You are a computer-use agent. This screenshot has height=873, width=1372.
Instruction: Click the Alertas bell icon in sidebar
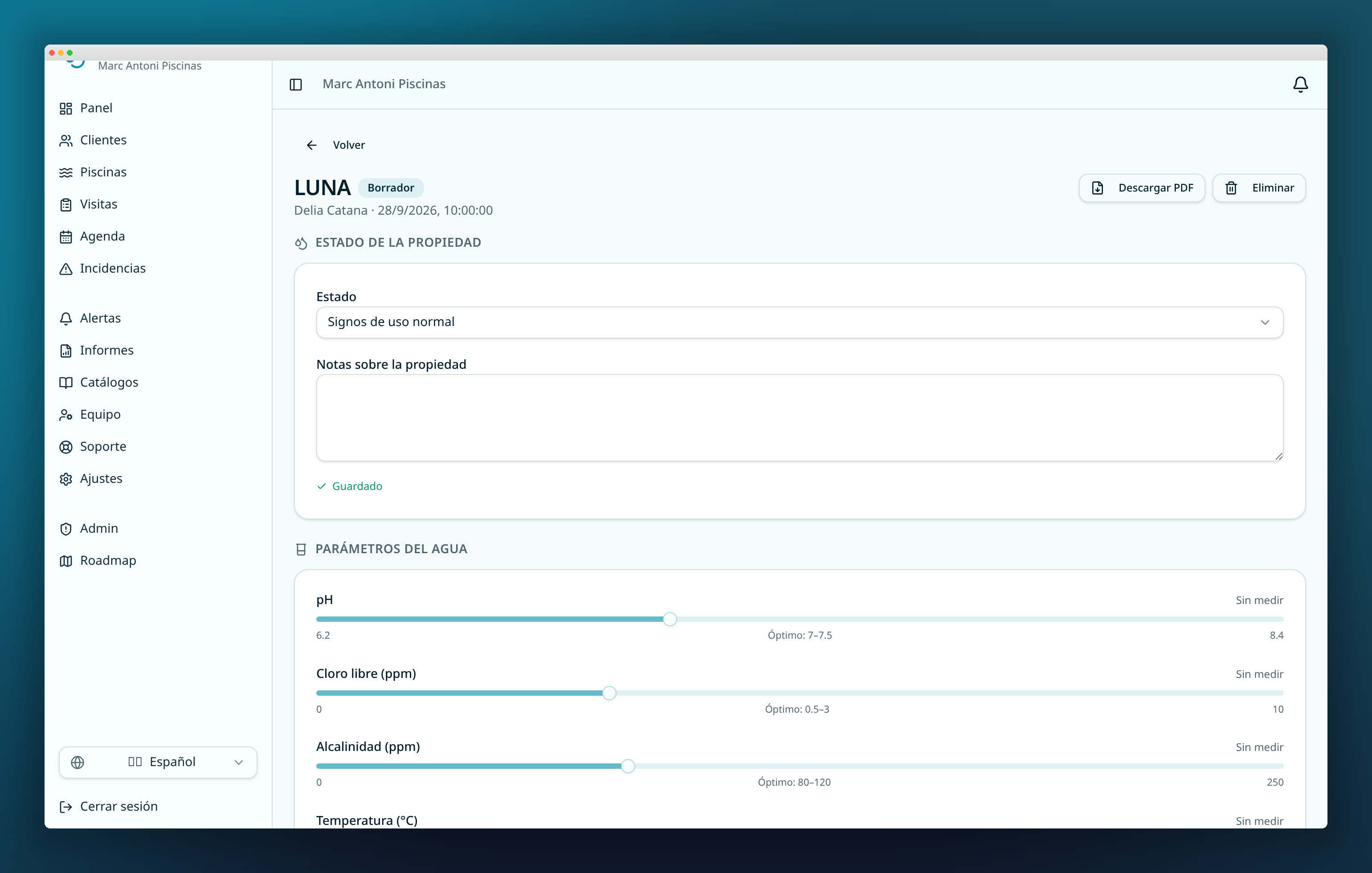[66, 318]
